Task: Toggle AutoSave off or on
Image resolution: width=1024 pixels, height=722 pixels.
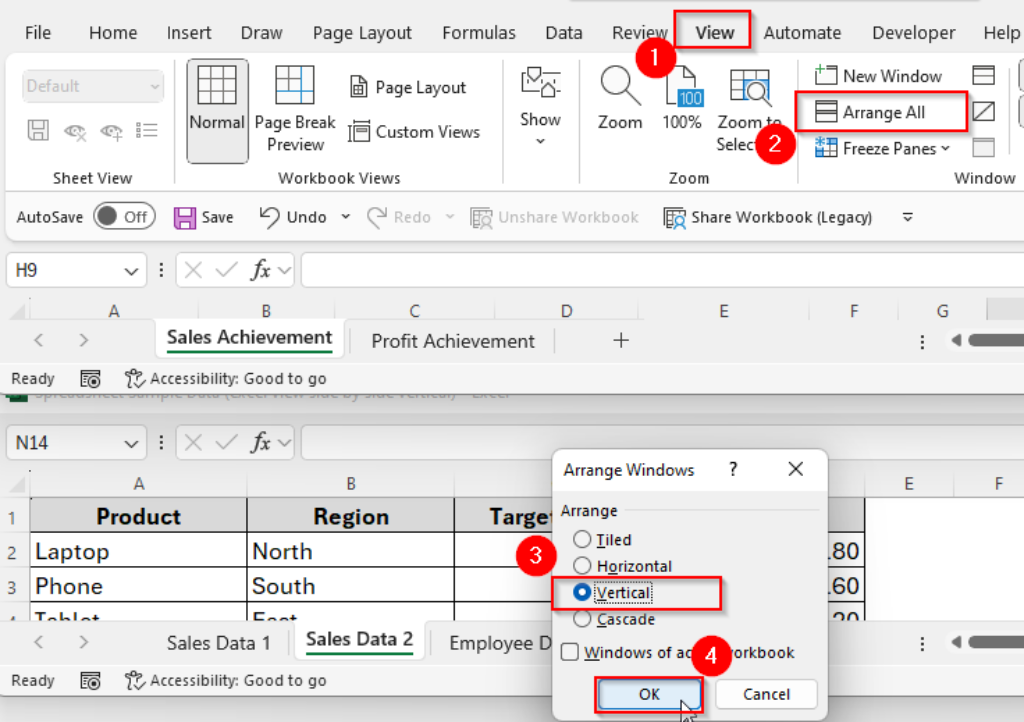Action: point(124,215)
